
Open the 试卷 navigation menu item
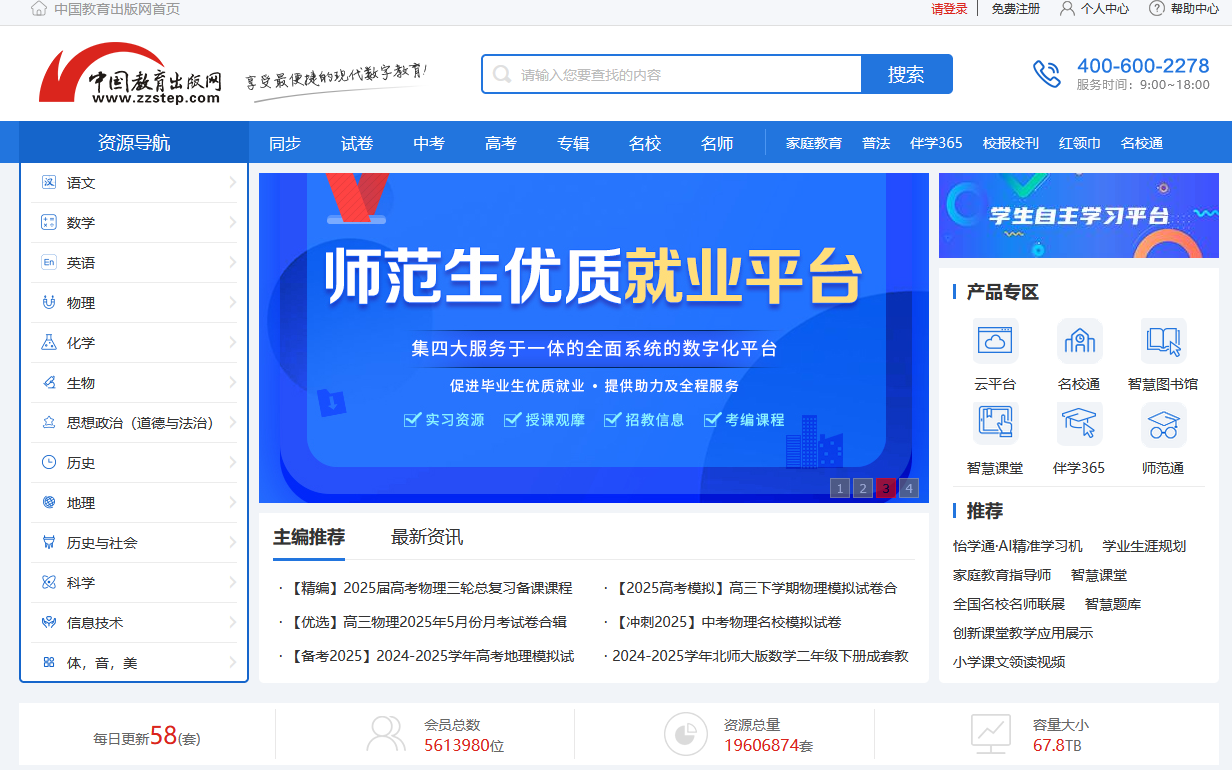[357, 143]
